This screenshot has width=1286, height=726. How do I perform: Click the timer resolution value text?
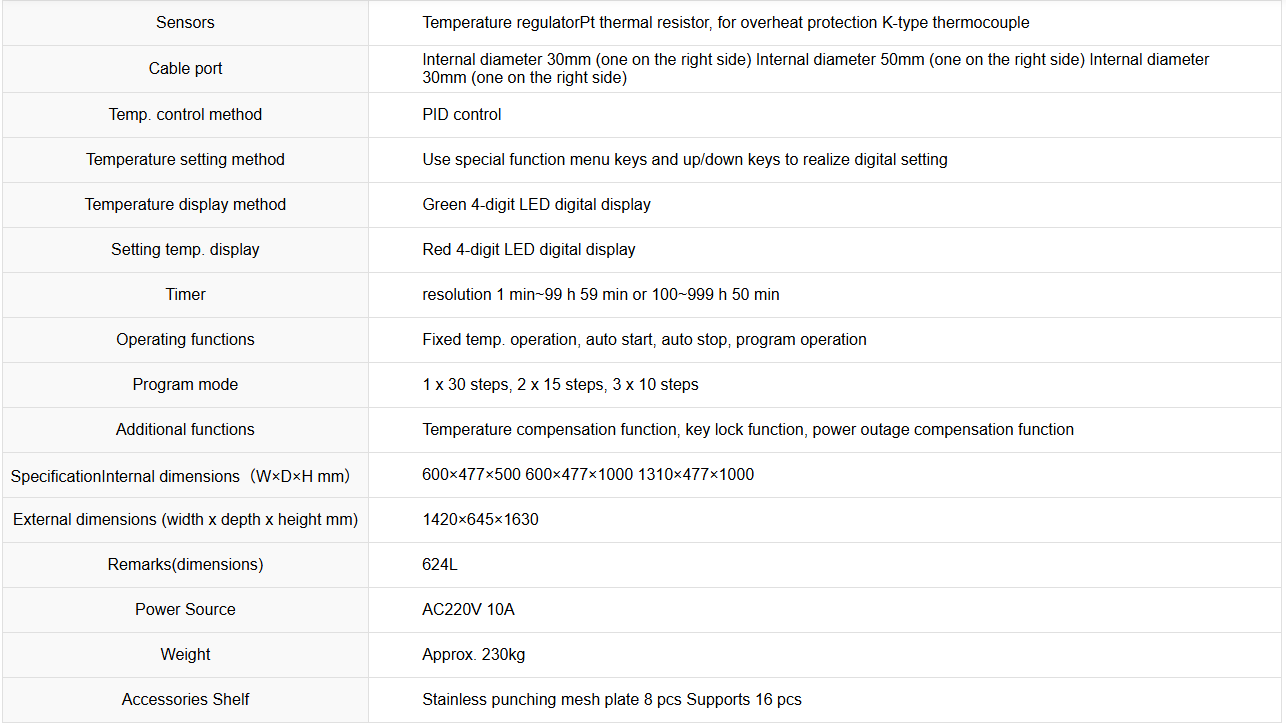coord(601,294)
